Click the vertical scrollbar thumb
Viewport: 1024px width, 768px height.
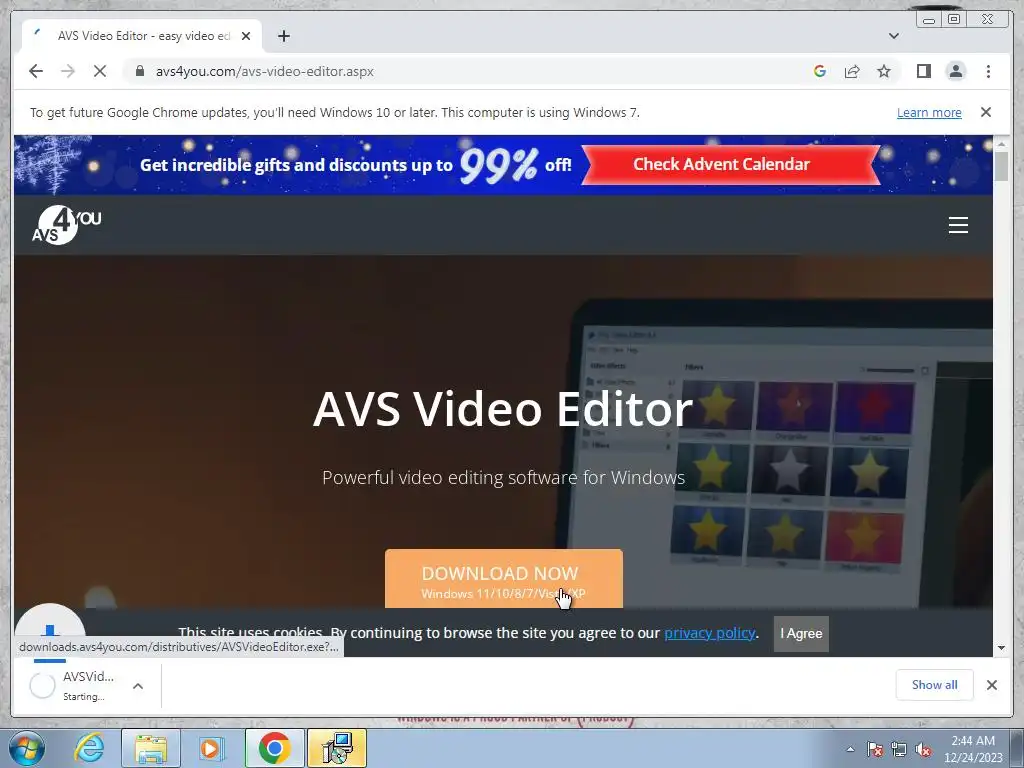tap(1002, 166)
